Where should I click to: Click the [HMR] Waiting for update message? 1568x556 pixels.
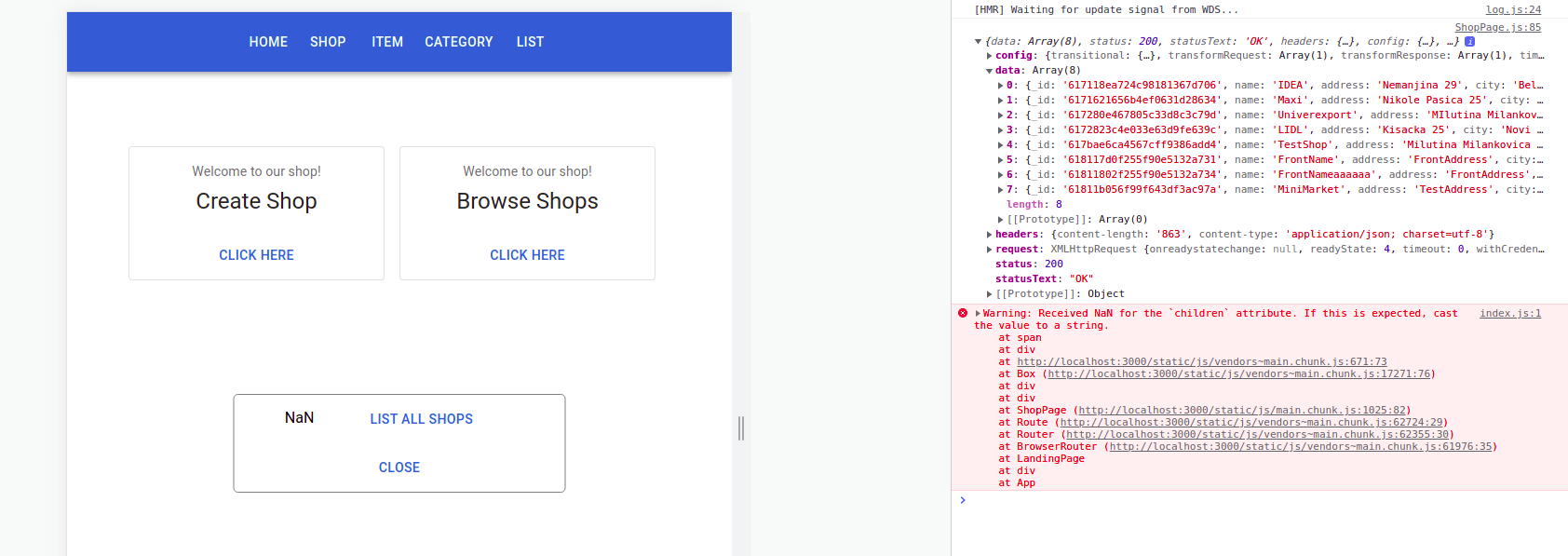(1106, 10)
